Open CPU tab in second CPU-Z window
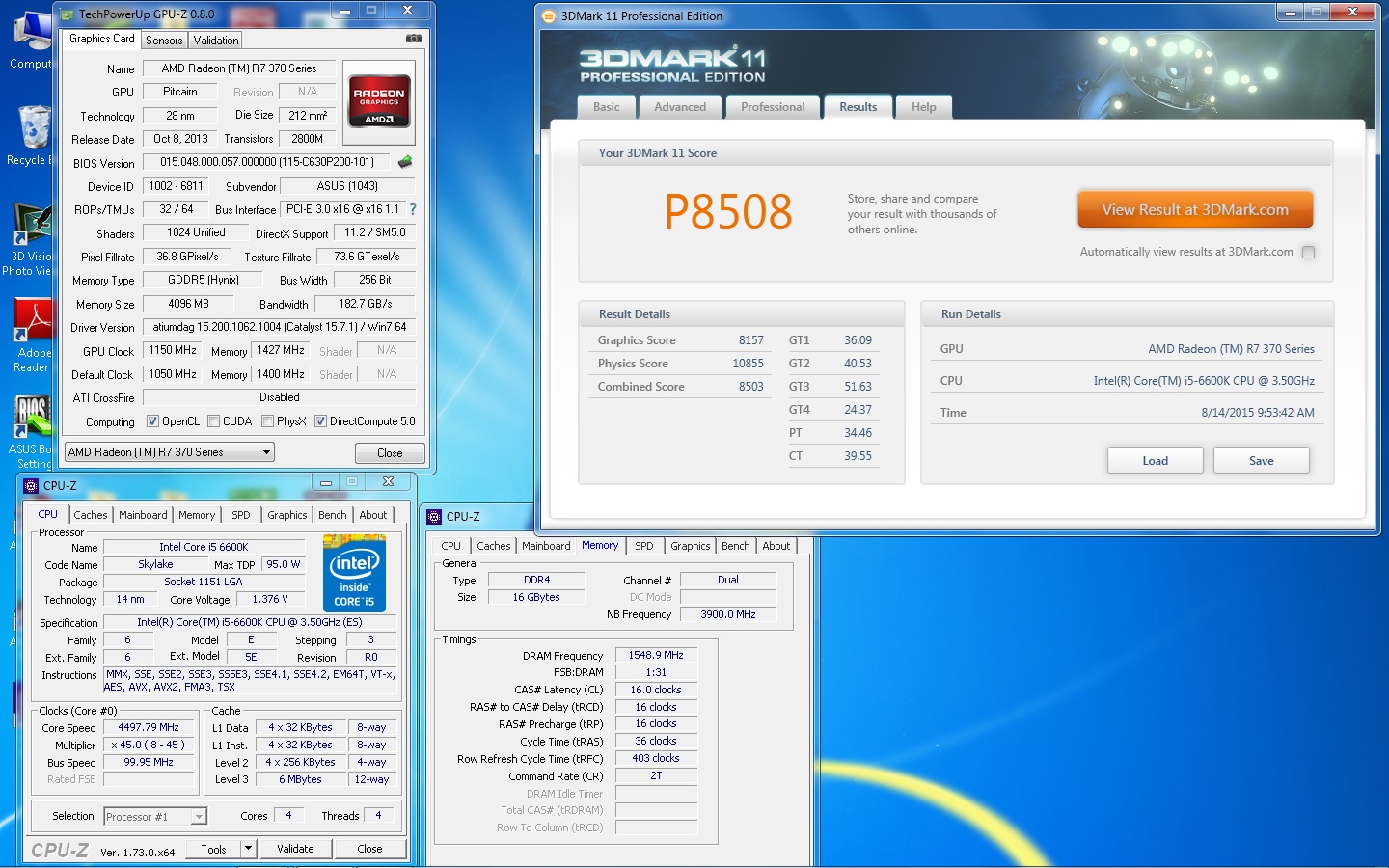The height and width of the screenshot is (868, 1389). point(451,546)
